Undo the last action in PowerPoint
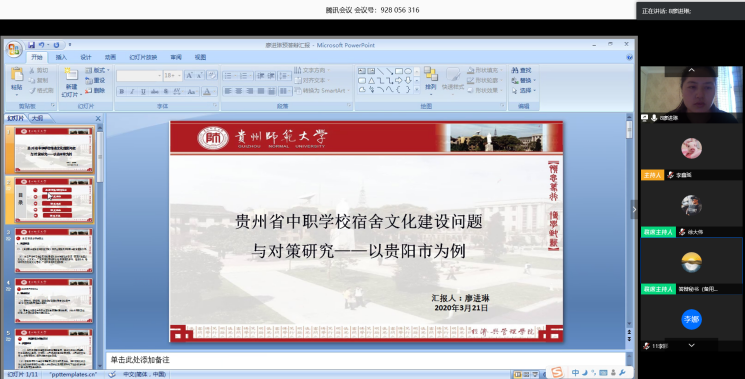 tap(42, 45)
